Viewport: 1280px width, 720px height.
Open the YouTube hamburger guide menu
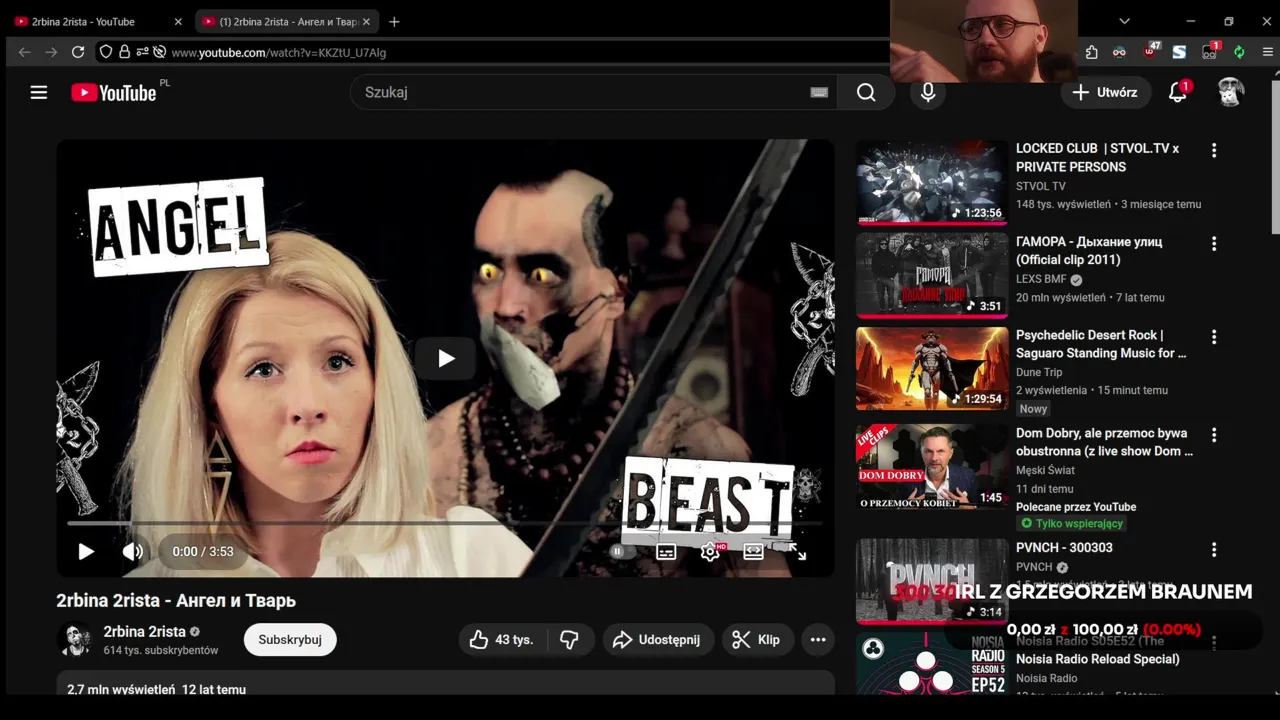(39, 92)
